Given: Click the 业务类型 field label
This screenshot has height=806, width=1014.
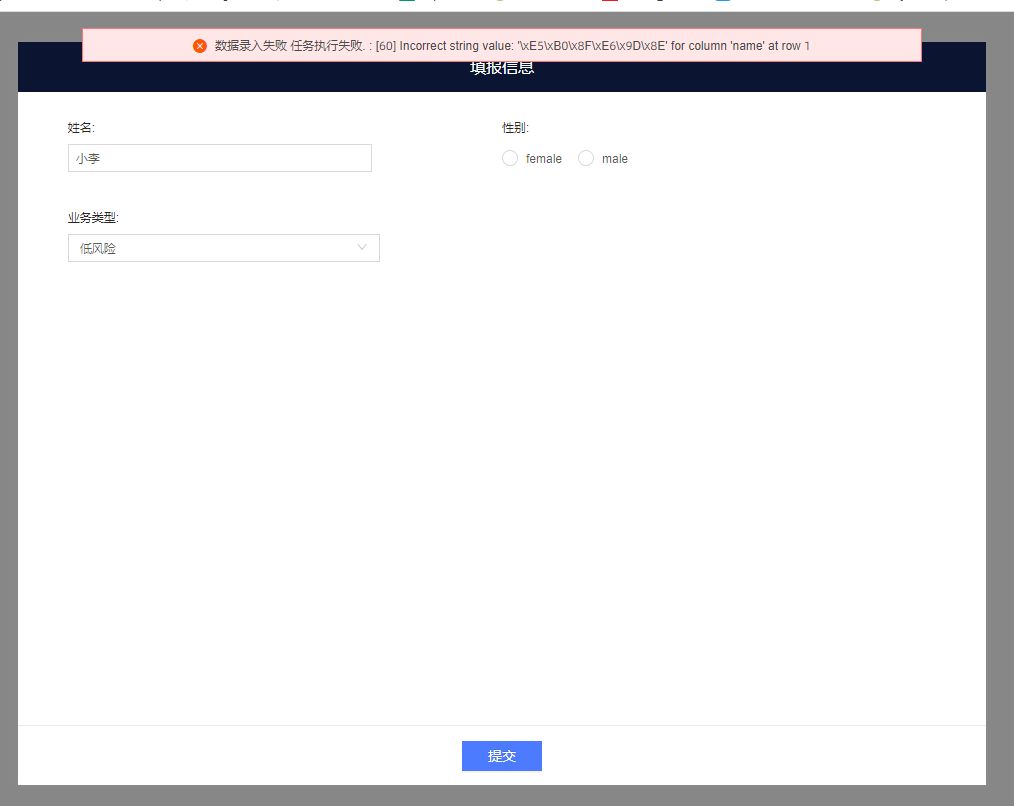Looking at the screenshot, I should click(93, 218).
